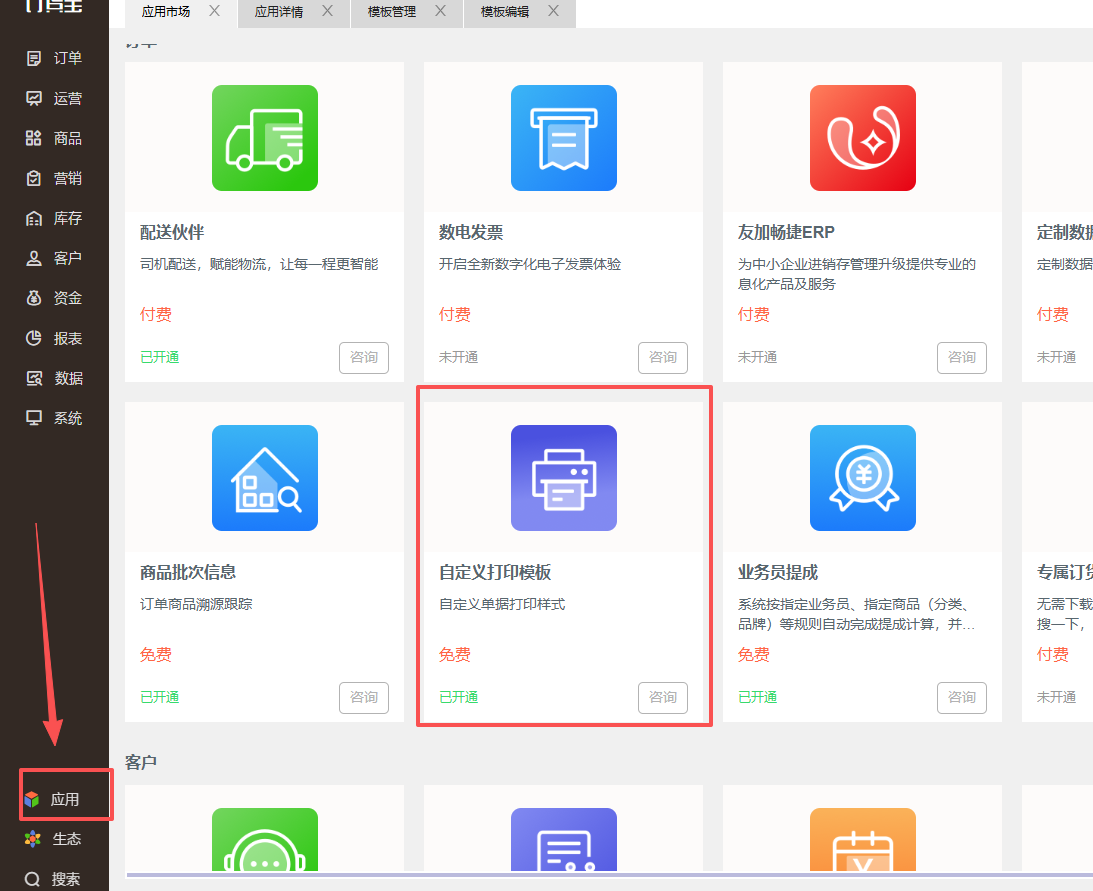Click the 商品批次信息 house icon
The width and height of the screenshot is (1093, 891).
pos(265,478)
